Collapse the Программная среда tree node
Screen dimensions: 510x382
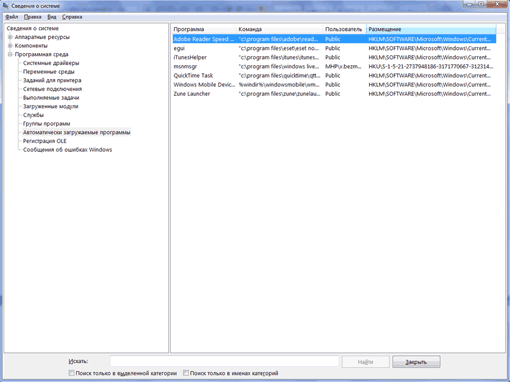10,54
